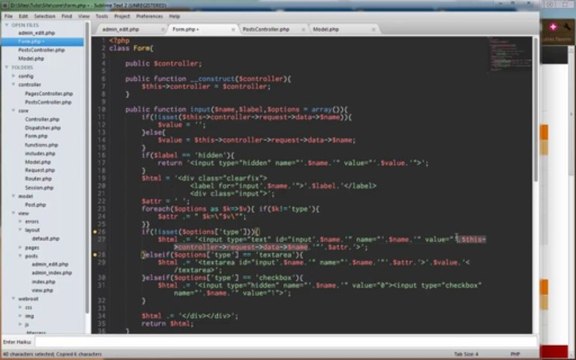This screenshot has height=360, width=576.
Task: Open the Project menu
Action: (x=122, y=16)
